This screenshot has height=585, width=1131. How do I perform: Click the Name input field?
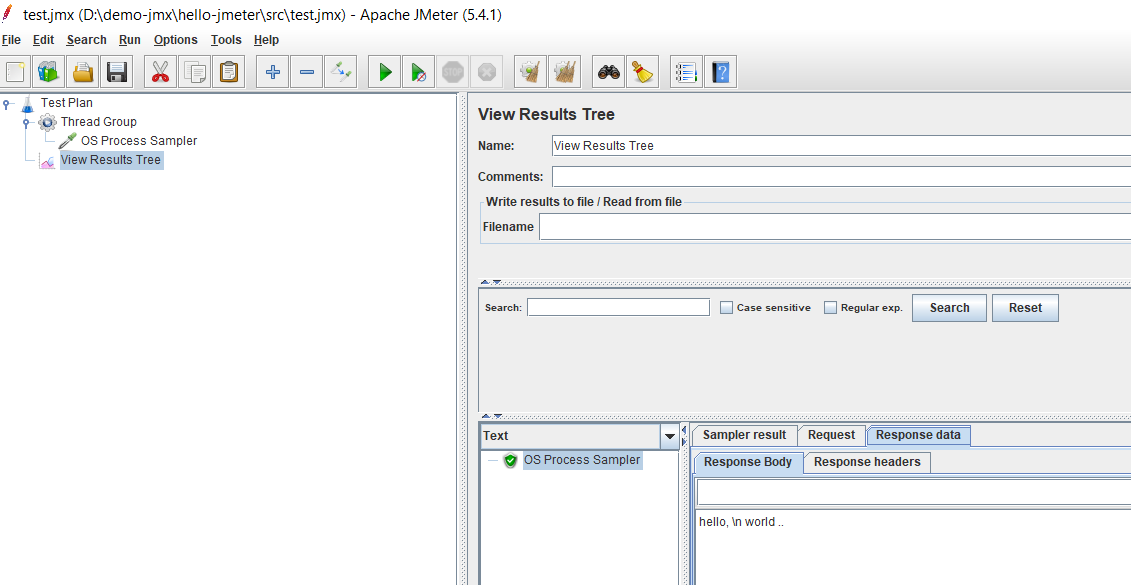tap(841, 146)
